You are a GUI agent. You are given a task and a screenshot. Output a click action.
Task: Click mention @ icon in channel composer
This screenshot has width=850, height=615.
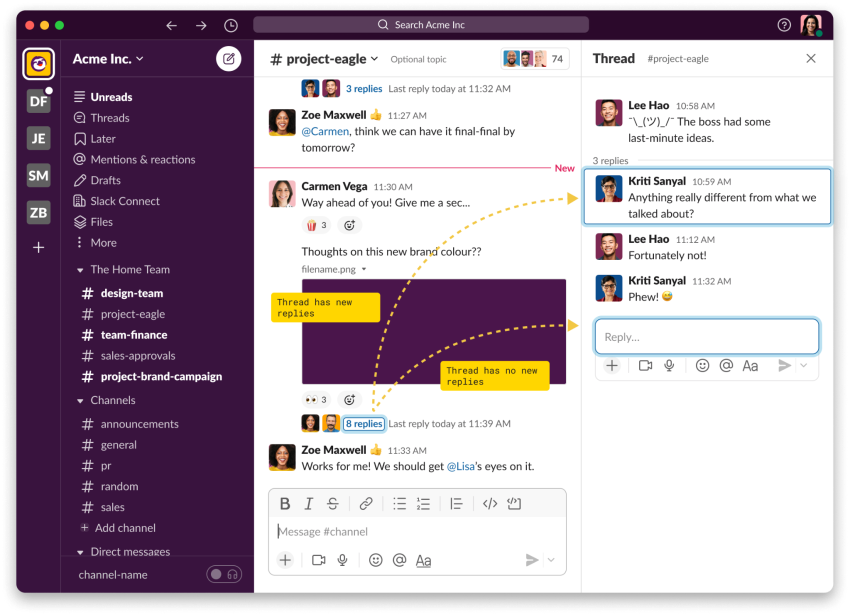tap(400, 560)
